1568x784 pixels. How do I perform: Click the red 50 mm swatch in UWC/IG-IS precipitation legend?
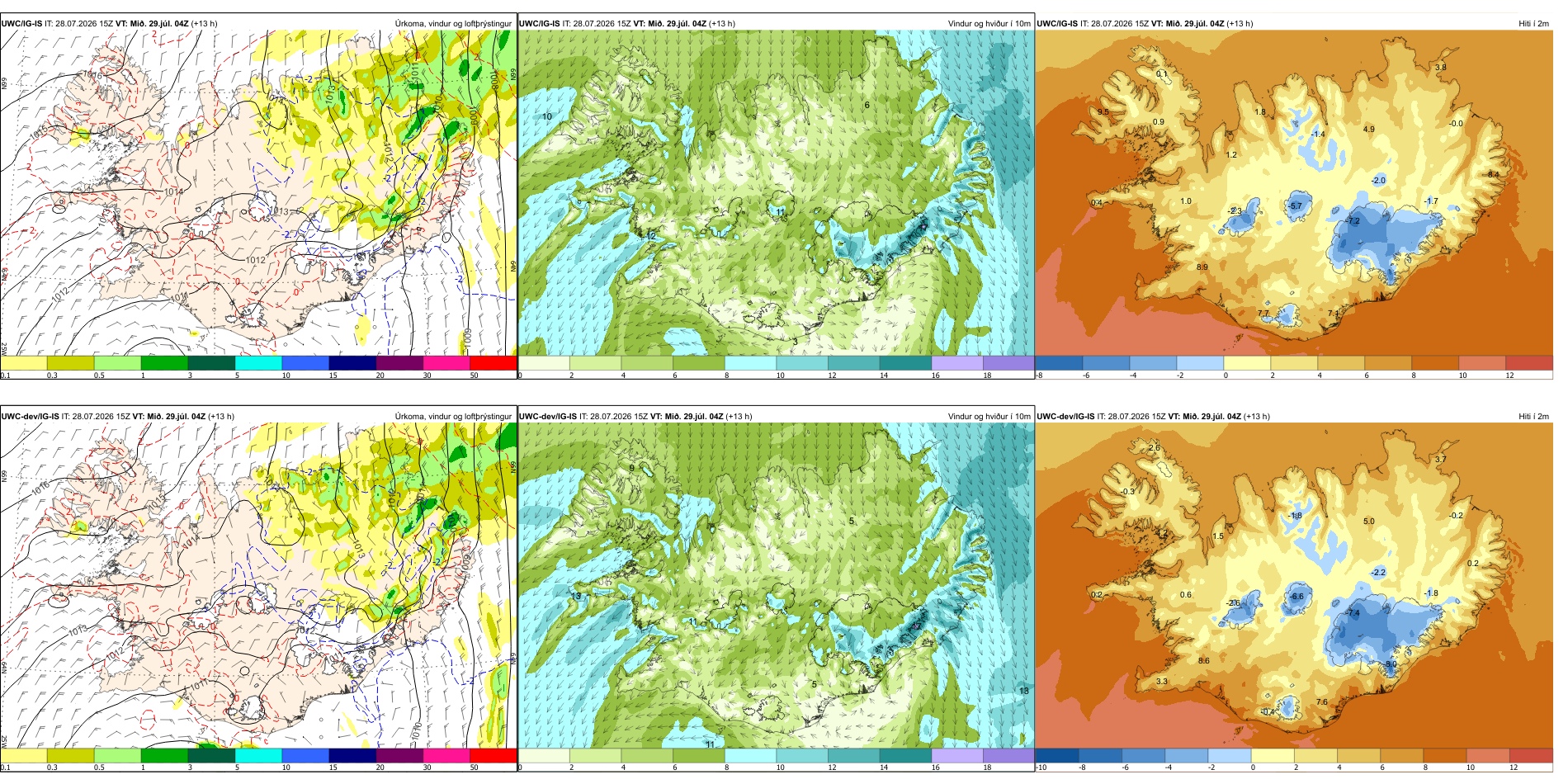494,362
